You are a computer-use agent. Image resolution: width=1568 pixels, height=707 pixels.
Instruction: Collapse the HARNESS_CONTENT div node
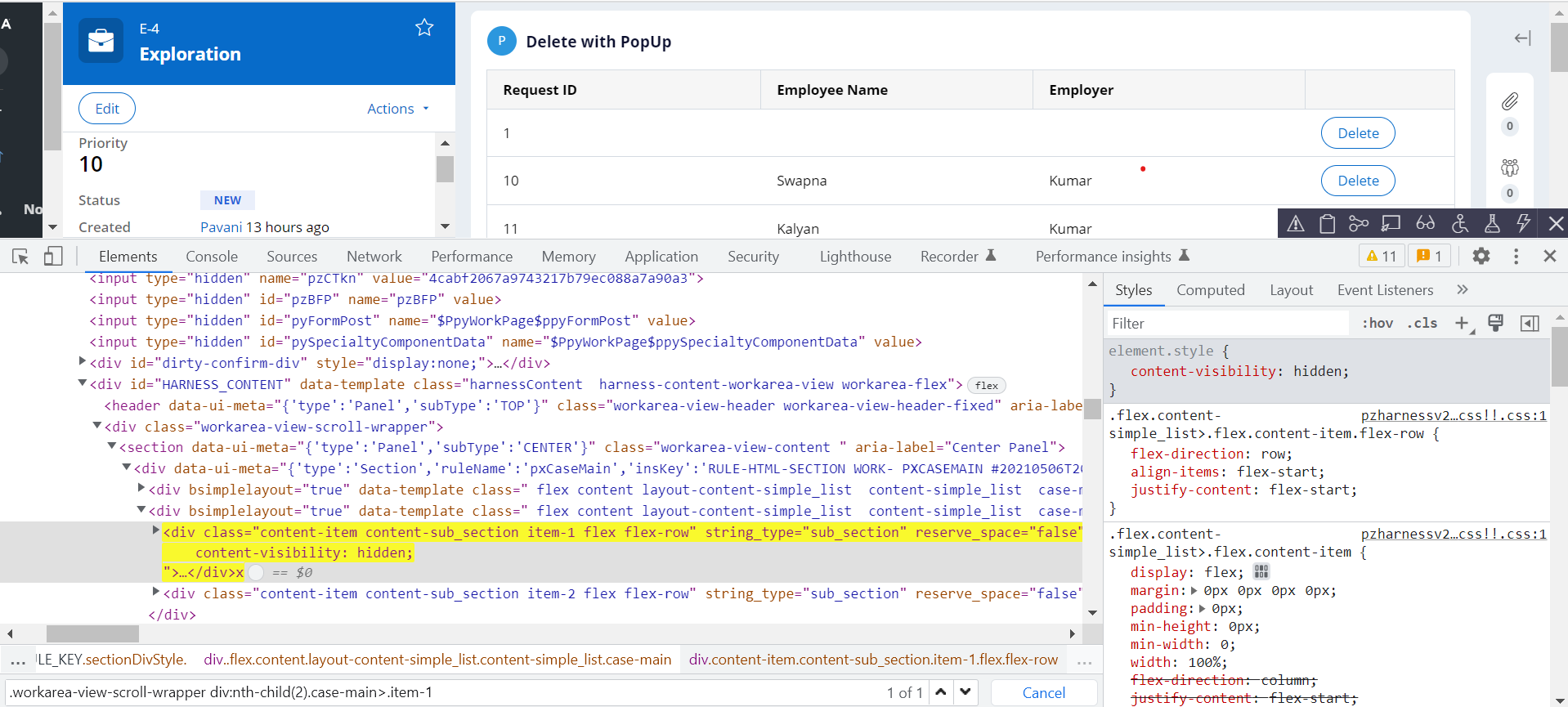click(x=82, y=382)
